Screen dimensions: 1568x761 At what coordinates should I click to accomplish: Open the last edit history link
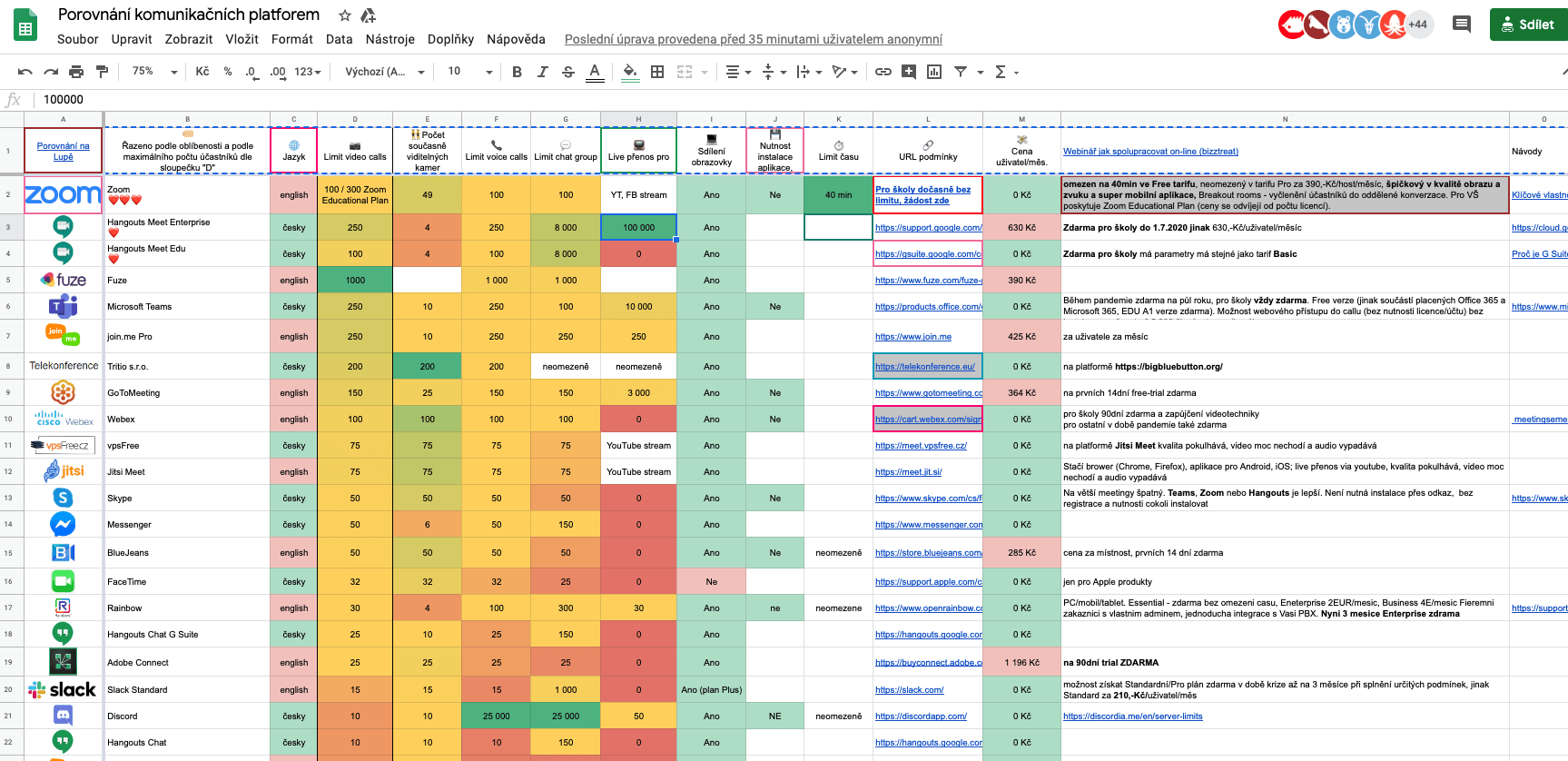coord(754,39)
